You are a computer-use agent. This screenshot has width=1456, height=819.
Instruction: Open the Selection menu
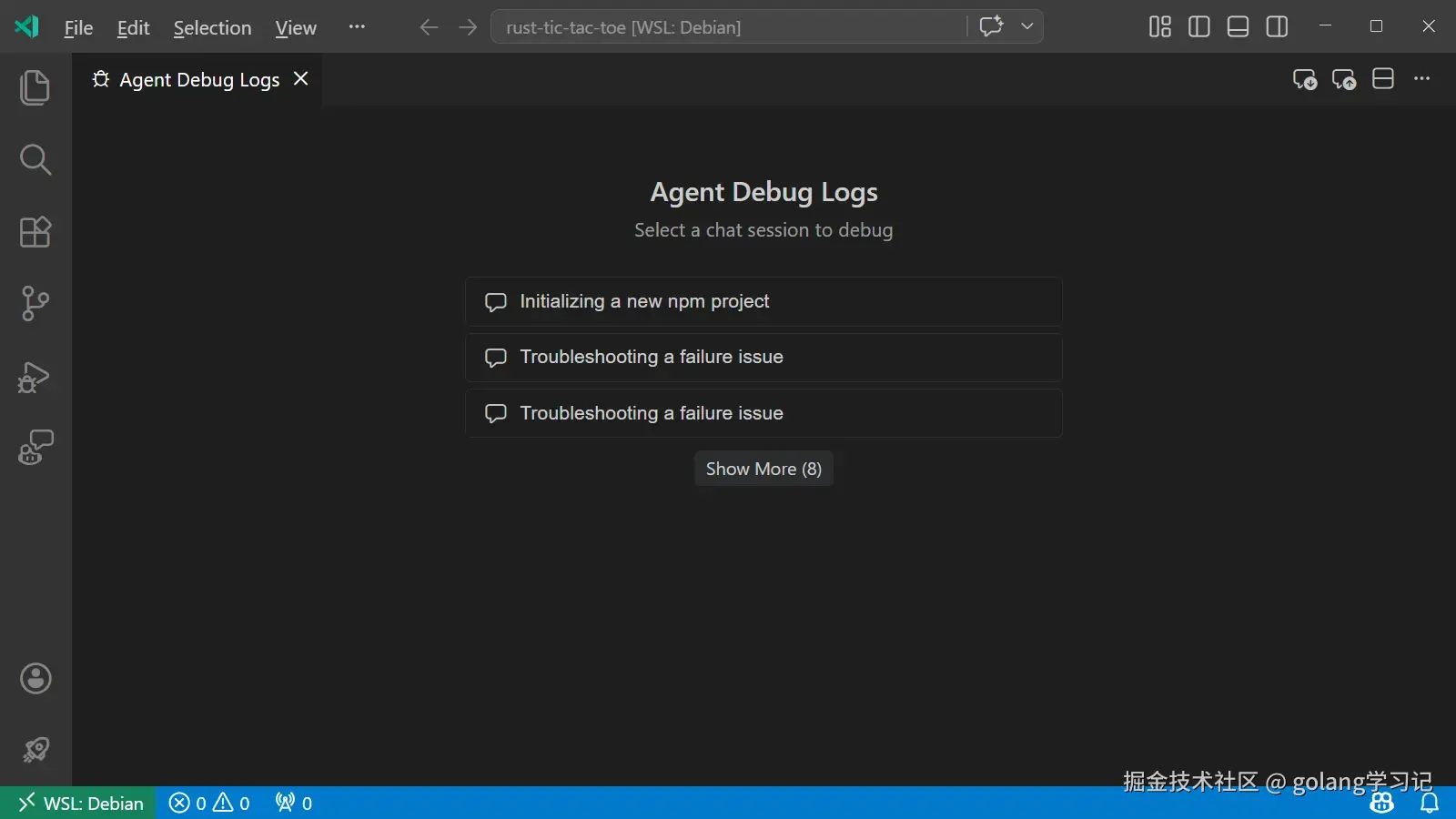click(x=212, y=27)
